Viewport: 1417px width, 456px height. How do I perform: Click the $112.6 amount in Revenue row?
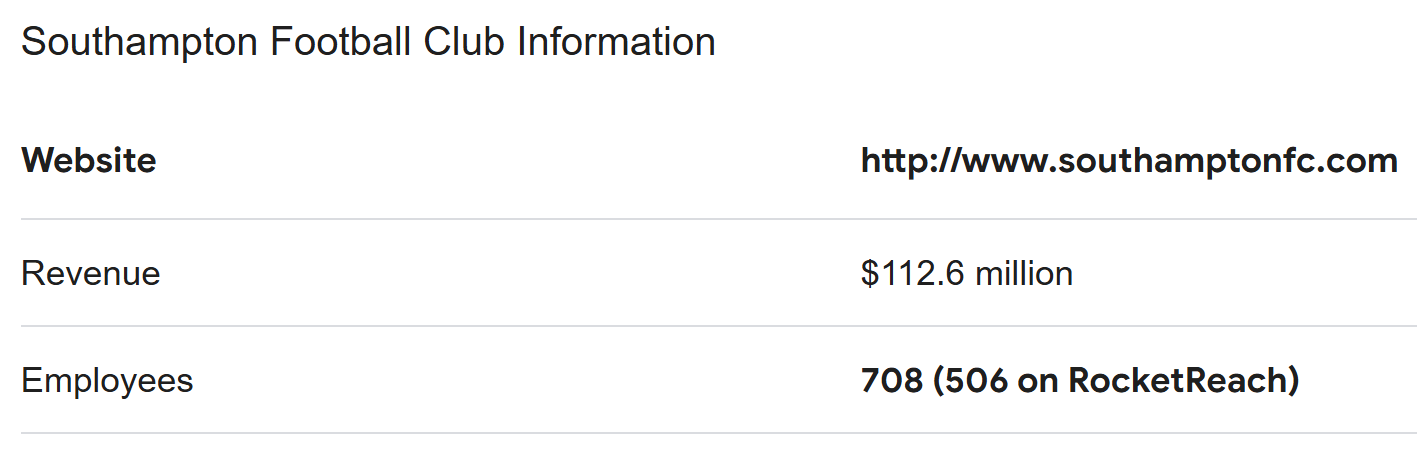(912, 273)
